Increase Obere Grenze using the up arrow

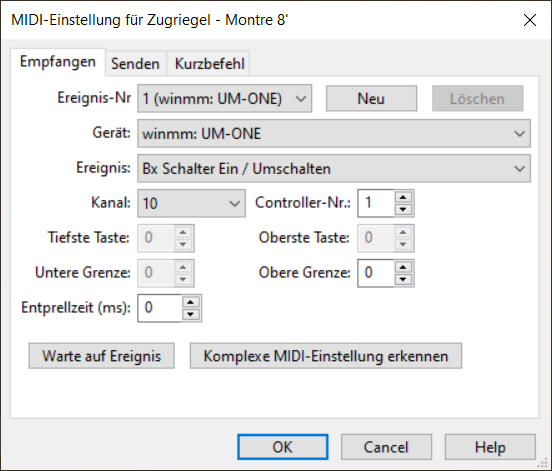click(x=403, y=267)
